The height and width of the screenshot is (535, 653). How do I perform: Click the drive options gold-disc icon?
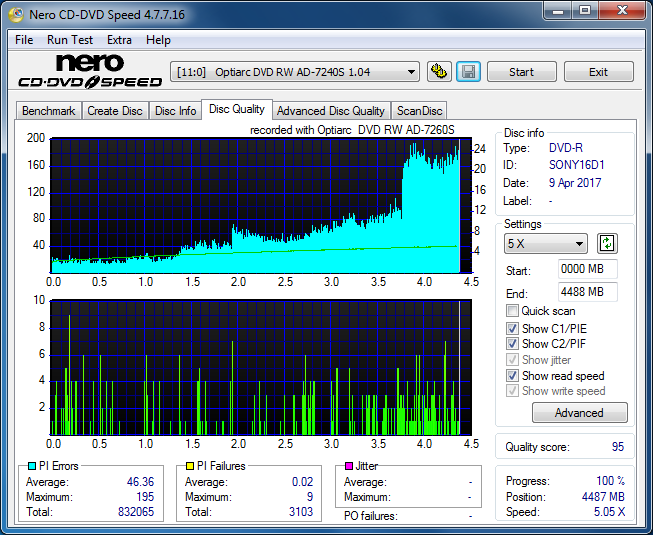click(x=439, y=72)
